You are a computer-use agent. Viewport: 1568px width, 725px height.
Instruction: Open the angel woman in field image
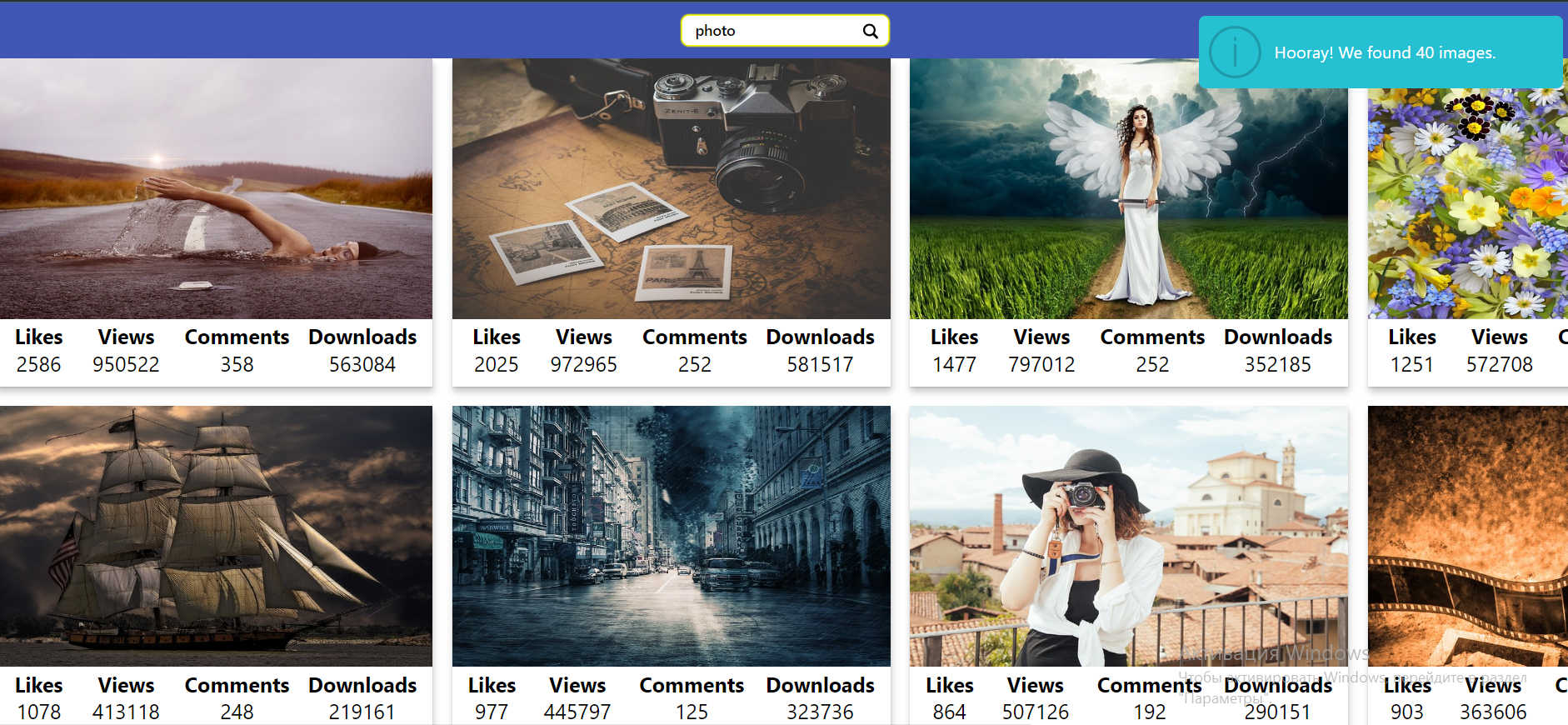tap(1129, 188)
